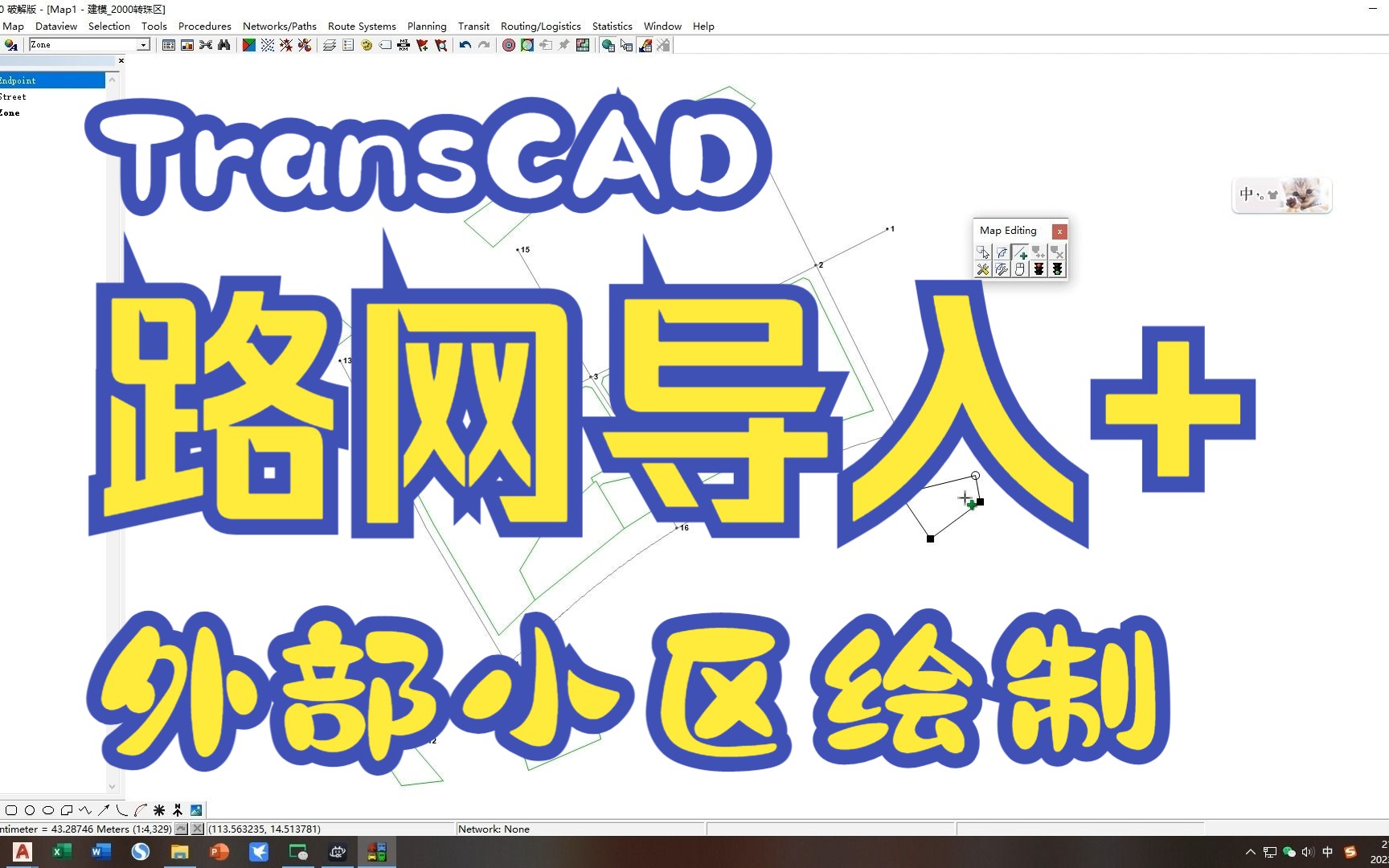Click the join dataviews icon
Image resolution: width=1389 pixels, height=868 pixels.
click(206, 45)
